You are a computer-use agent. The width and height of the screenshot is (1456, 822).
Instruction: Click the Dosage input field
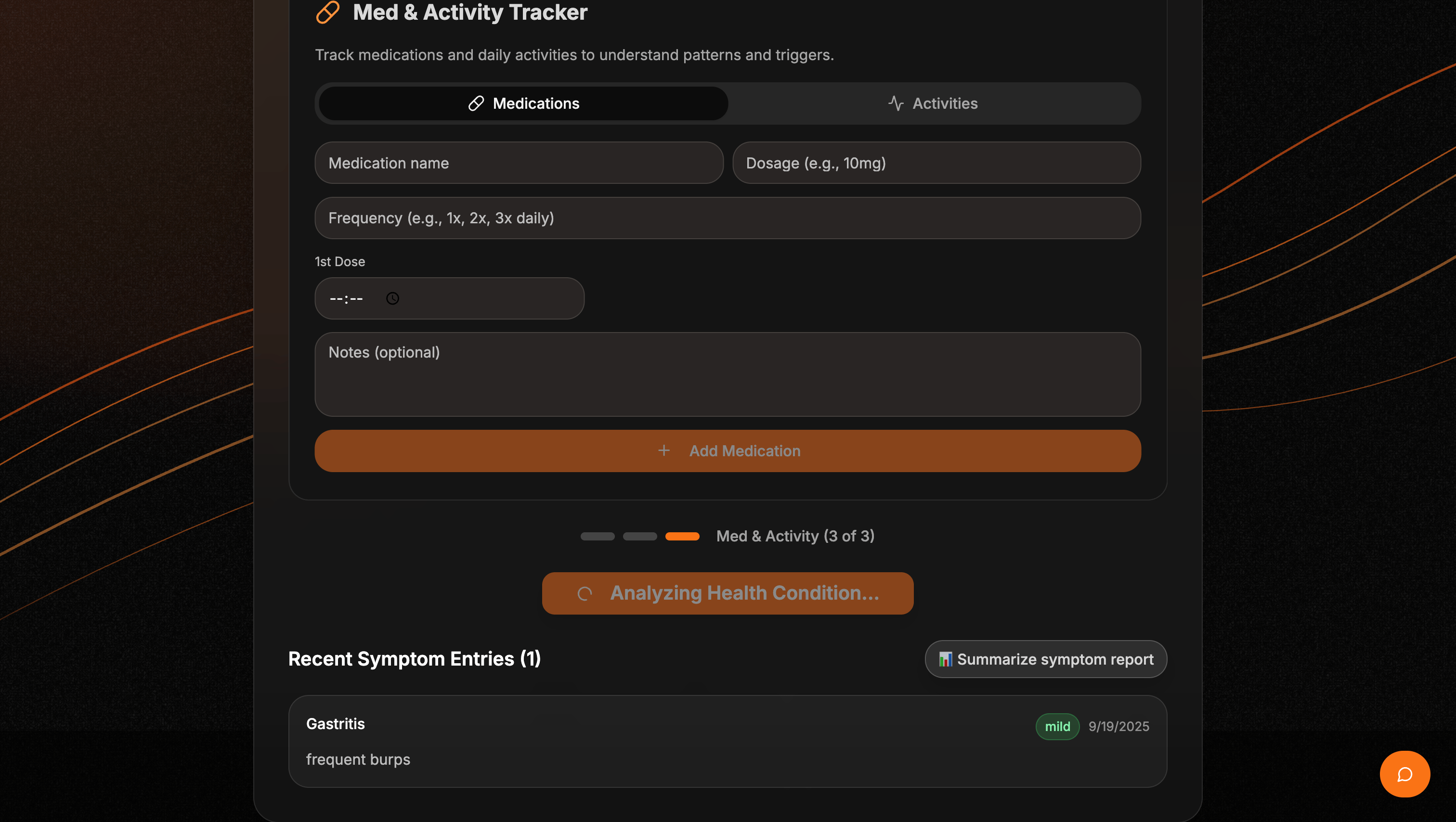936,163
